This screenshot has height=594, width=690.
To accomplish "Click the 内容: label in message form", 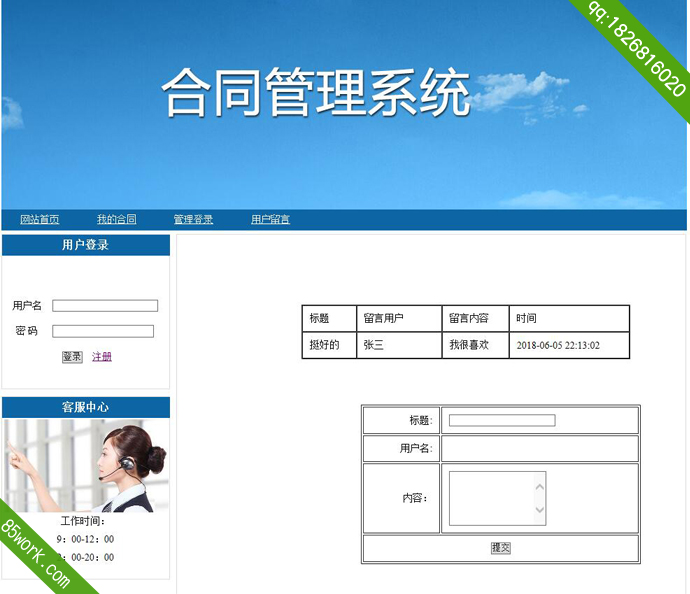I will [x=415, y=498].
